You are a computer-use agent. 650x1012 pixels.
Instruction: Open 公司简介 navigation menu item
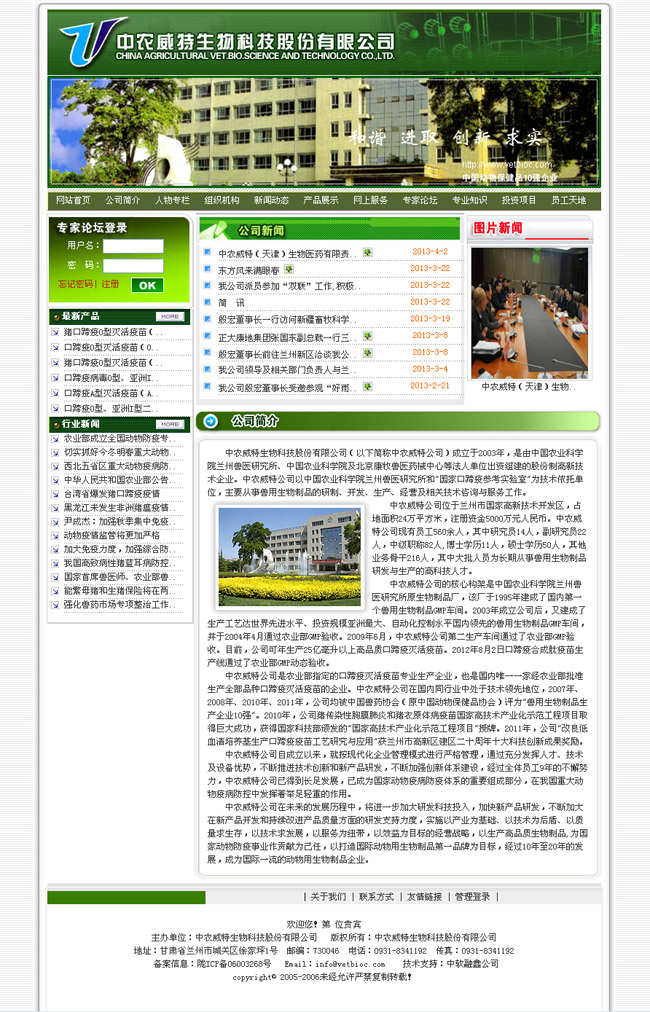[123, 200]
